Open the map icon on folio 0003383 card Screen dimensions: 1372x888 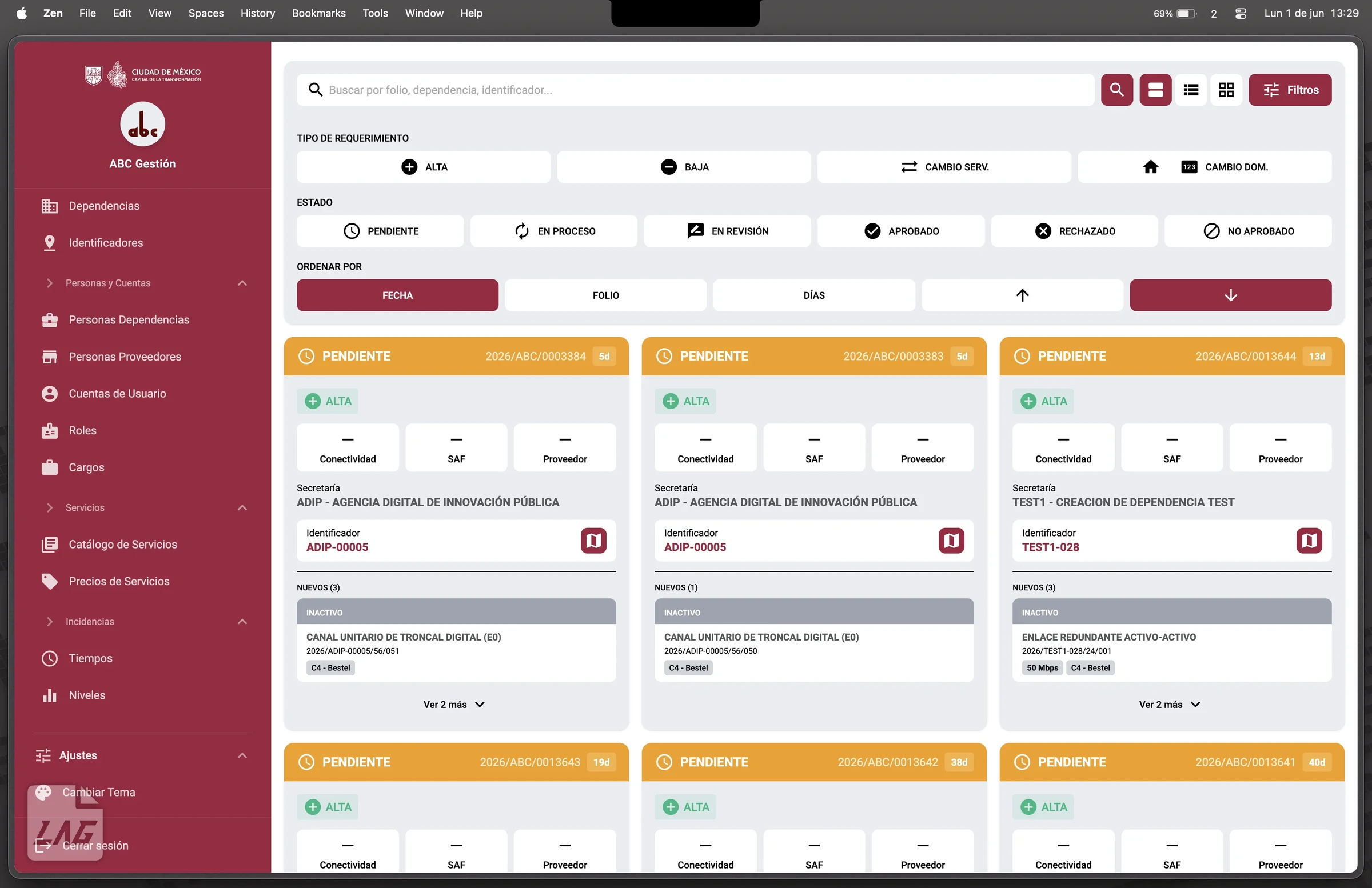coord(951,541)
